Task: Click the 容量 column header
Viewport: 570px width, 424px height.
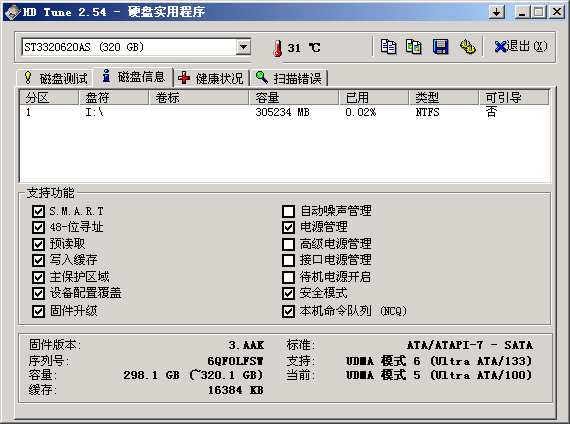Action: pos(294,97)
